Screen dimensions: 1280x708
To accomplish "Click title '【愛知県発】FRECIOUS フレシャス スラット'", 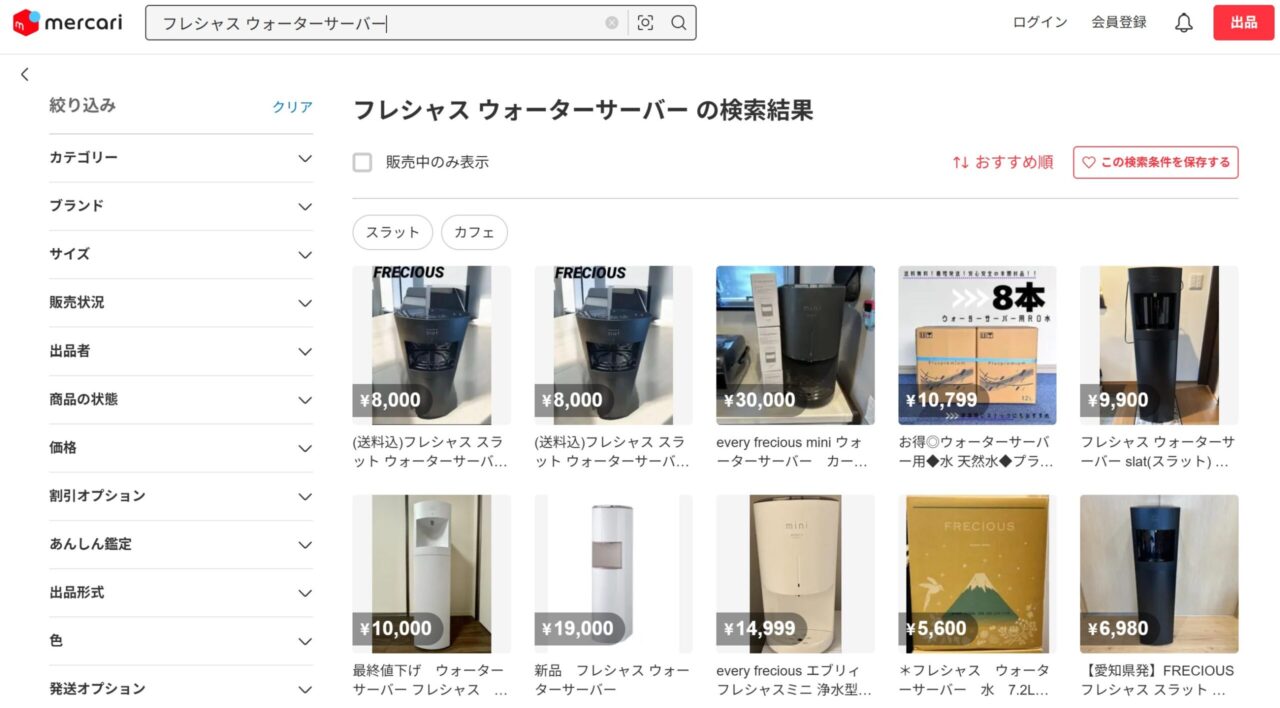I will (x=1157, y=680).
